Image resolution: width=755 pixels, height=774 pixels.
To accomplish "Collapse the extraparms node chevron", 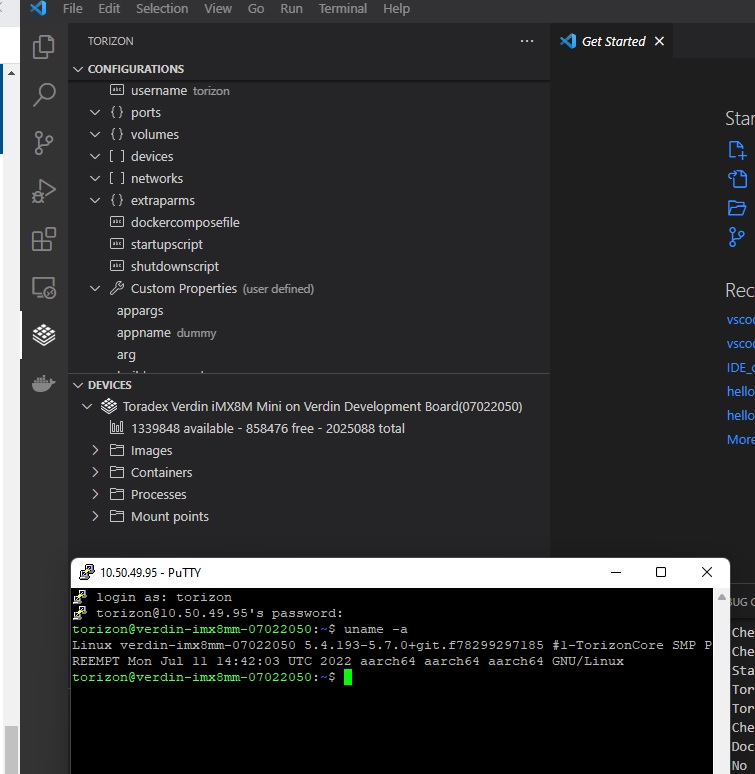I will point(95,200).
